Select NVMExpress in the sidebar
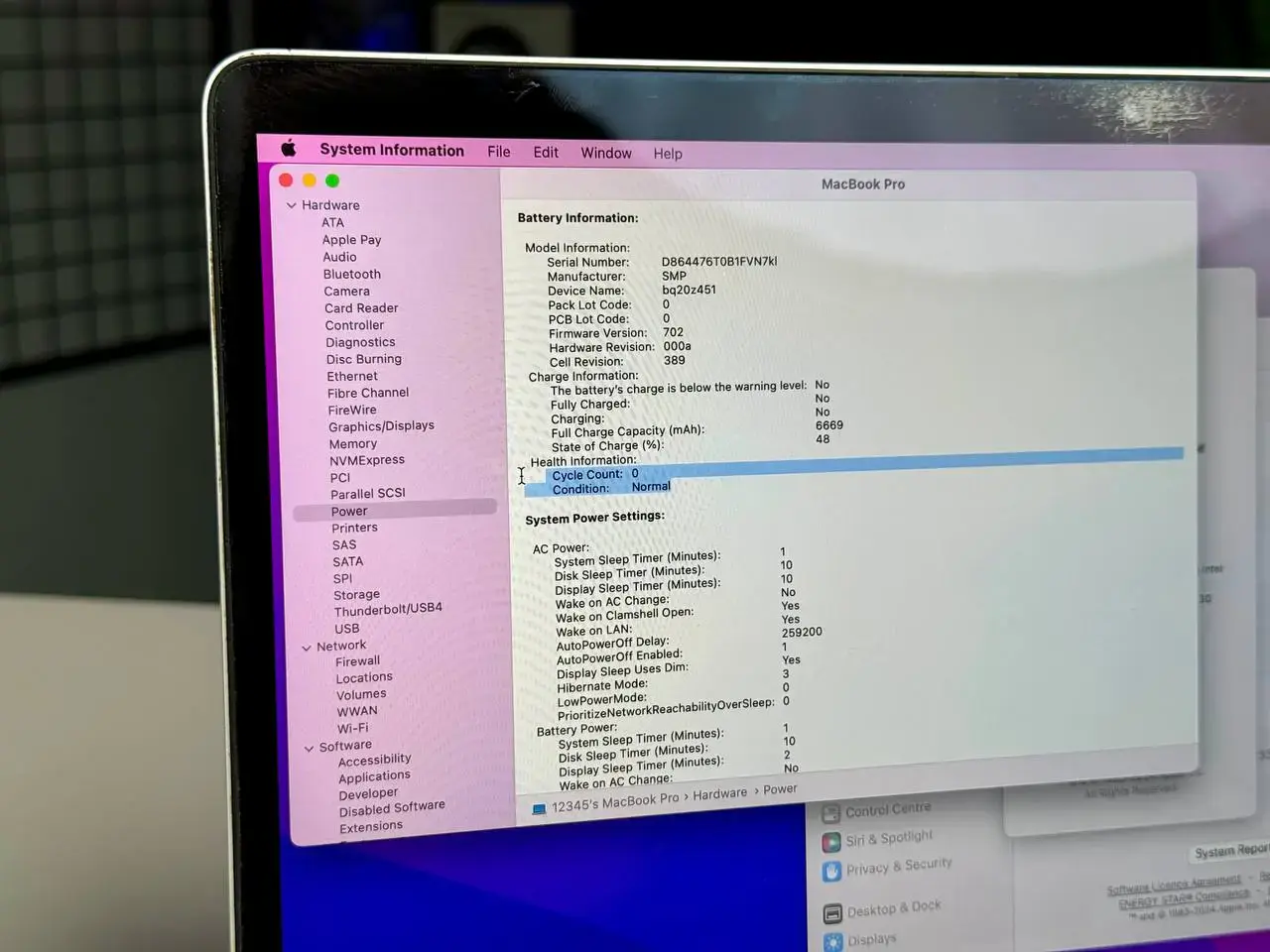 pos(367,460)
